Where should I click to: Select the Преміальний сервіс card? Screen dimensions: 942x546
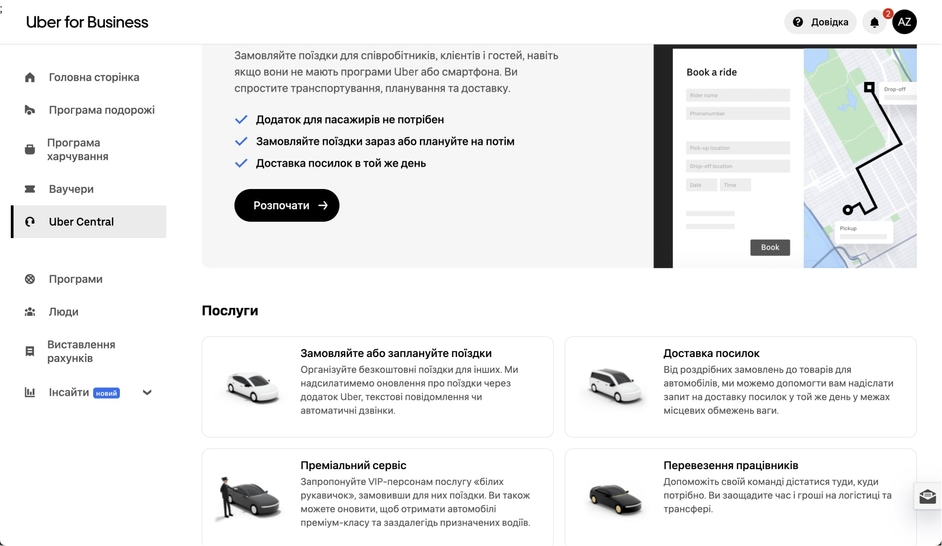tap(377, 497)
